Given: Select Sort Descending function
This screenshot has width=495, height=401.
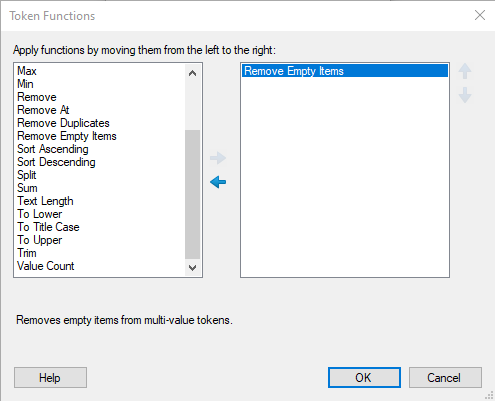Looking at the screenshot, I should [56, 162].
